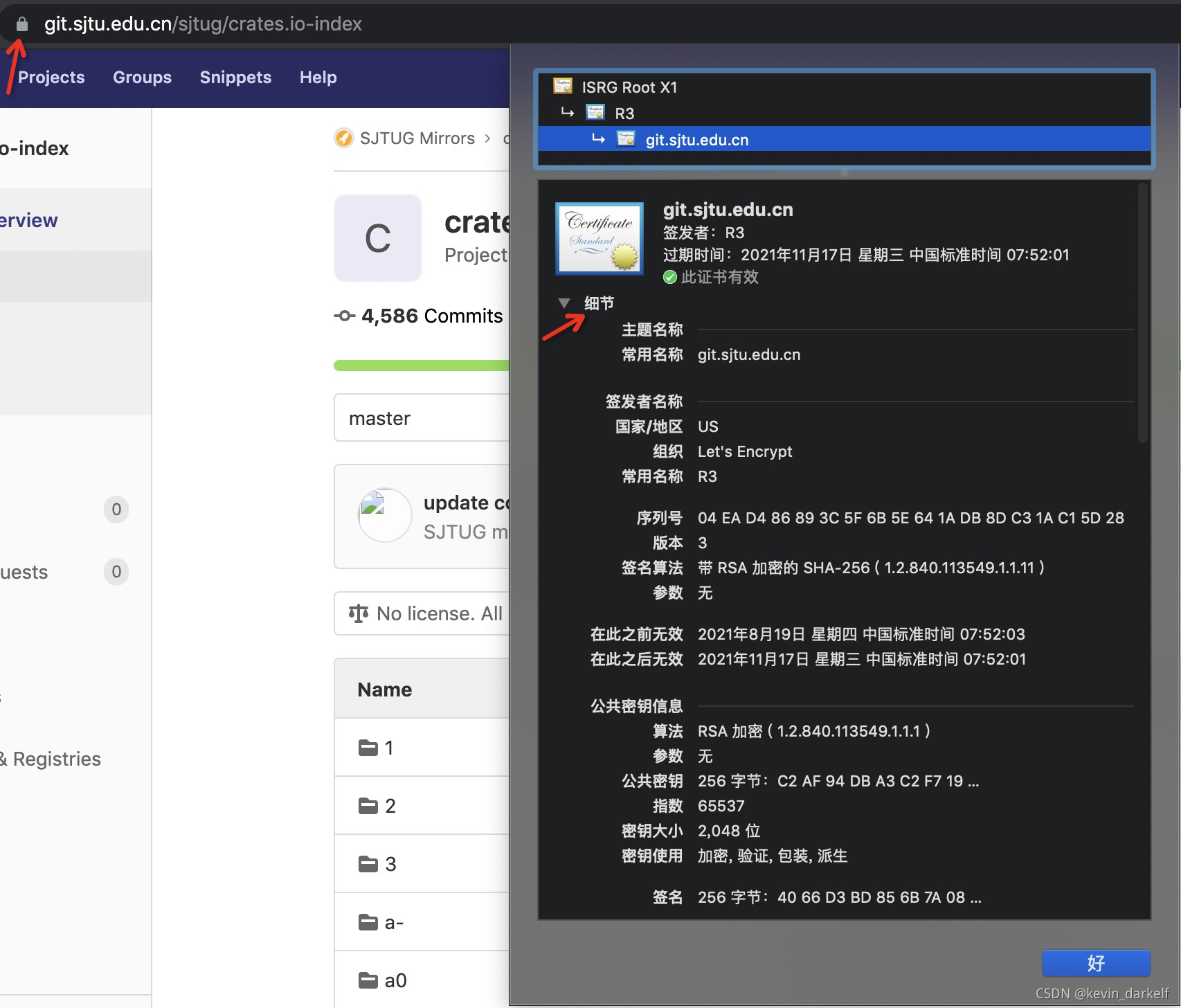Click the language bar under commits
The image size is (1181, 1008).
tap(422, 366)
